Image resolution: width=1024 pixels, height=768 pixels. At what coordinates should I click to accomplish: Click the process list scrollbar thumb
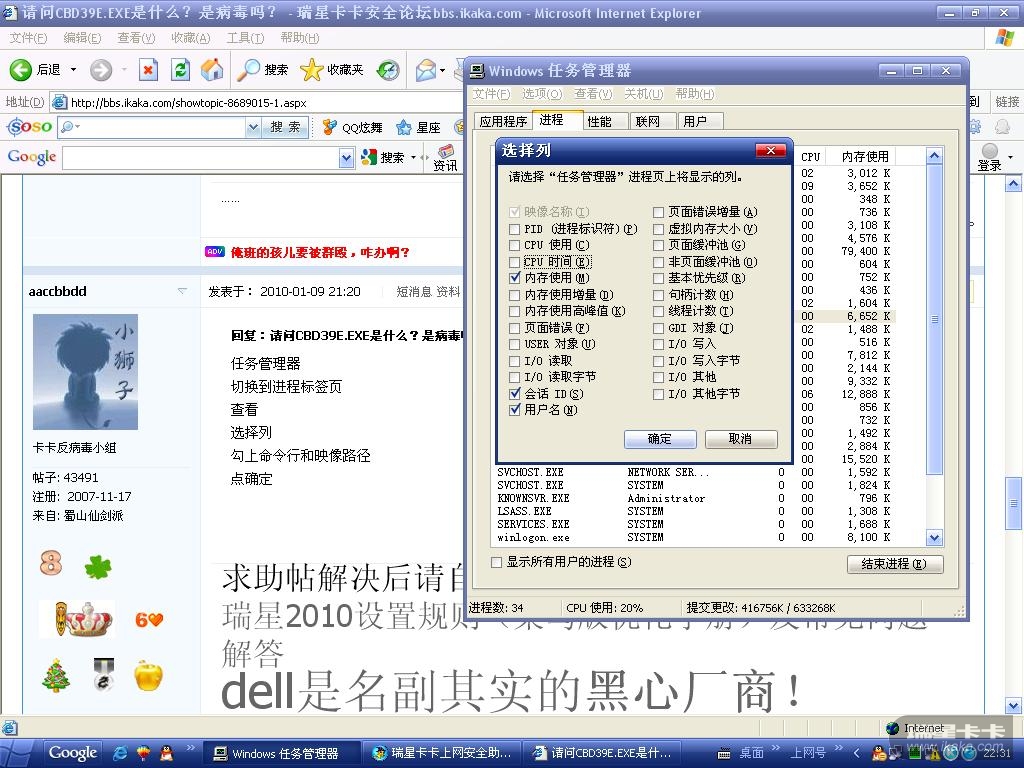point(935,319)
